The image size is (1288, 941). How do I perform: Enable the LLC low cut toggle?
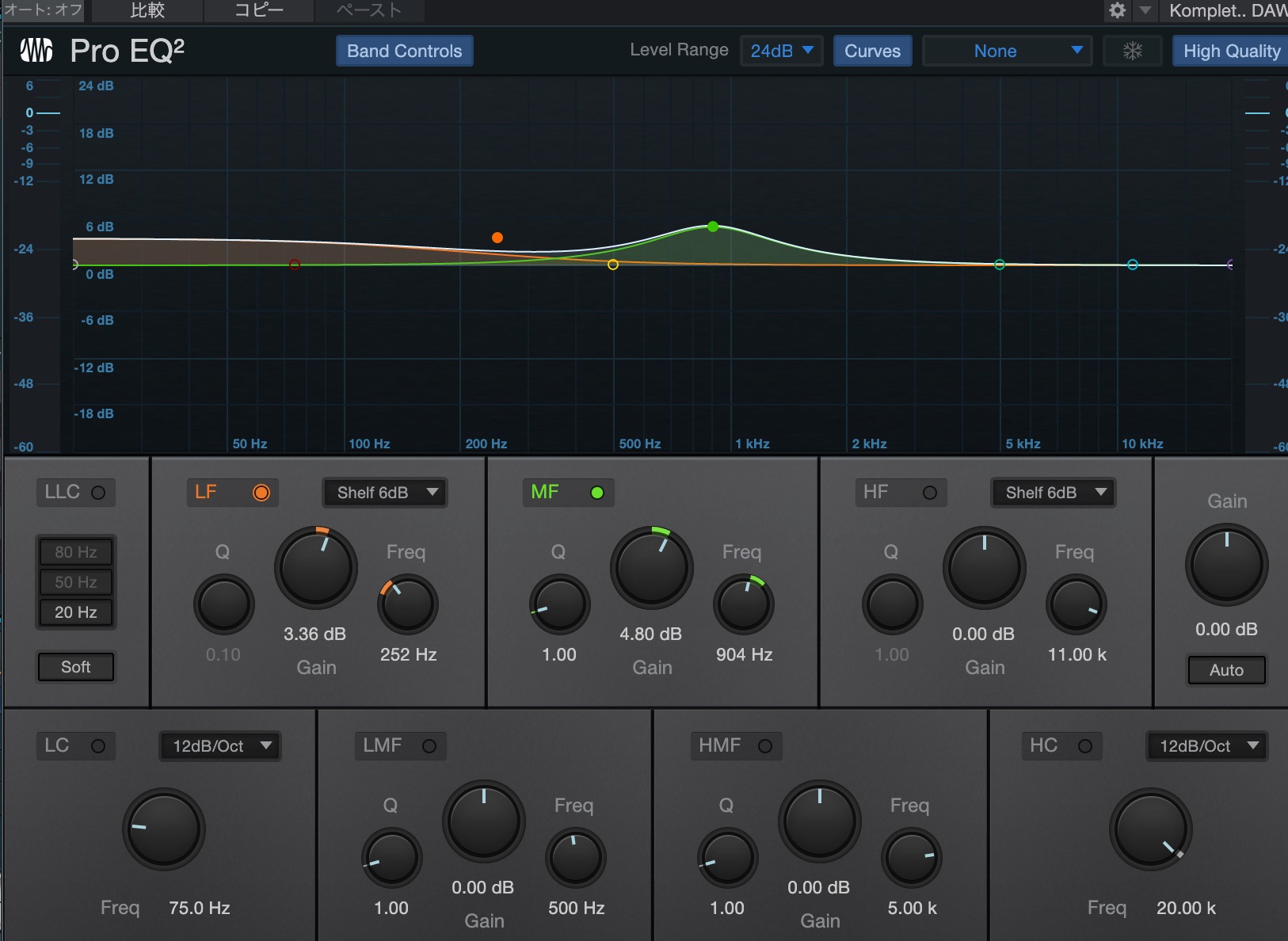coord(98,493)
